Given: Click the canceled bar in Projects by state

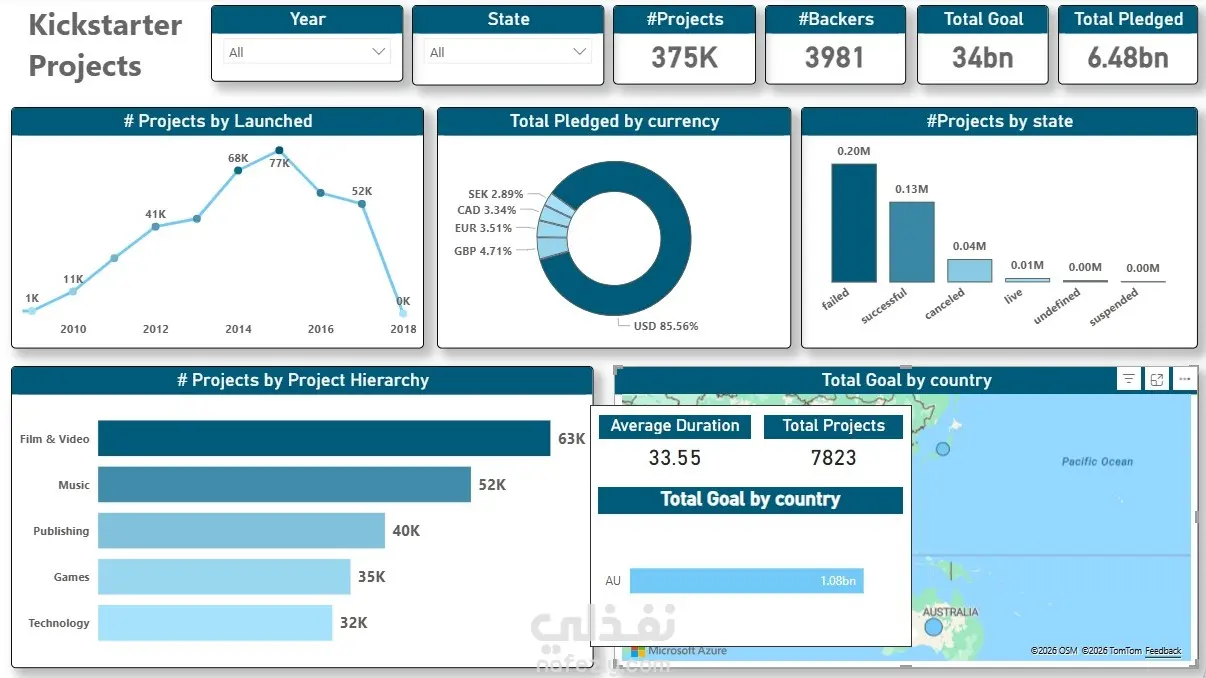Looking at the screenshot, I should tap(969, 271).
